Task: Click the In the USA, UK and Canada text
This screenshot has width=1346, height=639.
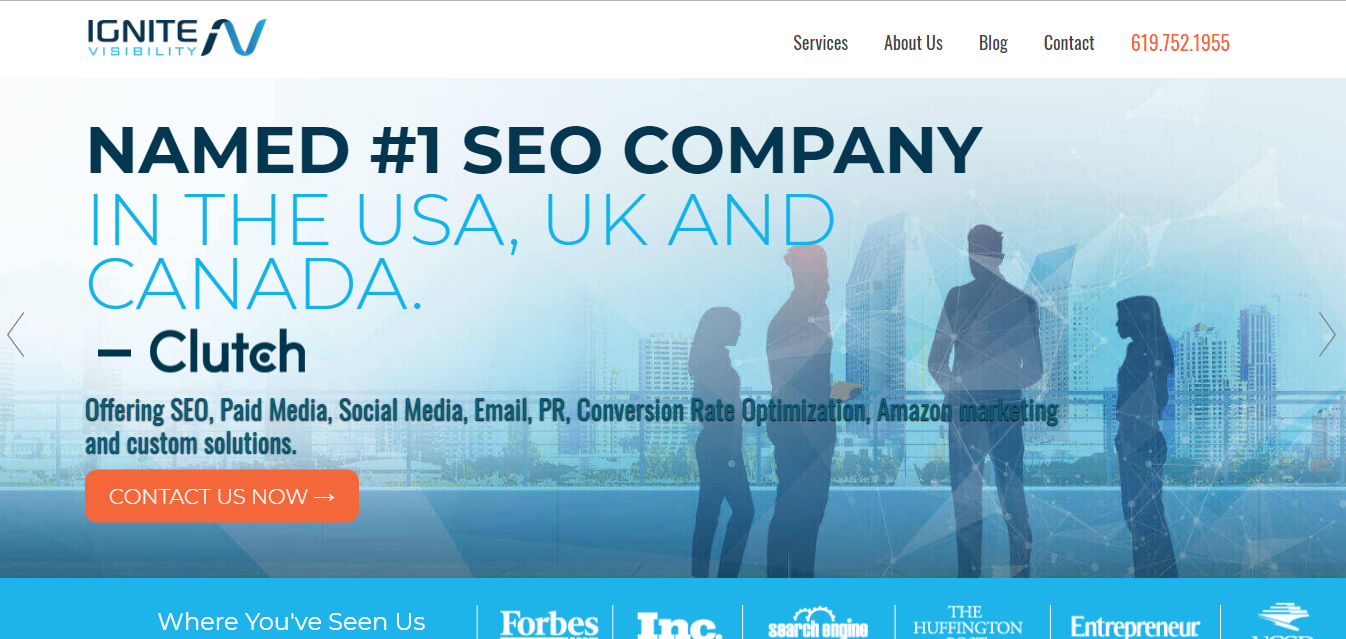Action: click(x=461, y=250)
